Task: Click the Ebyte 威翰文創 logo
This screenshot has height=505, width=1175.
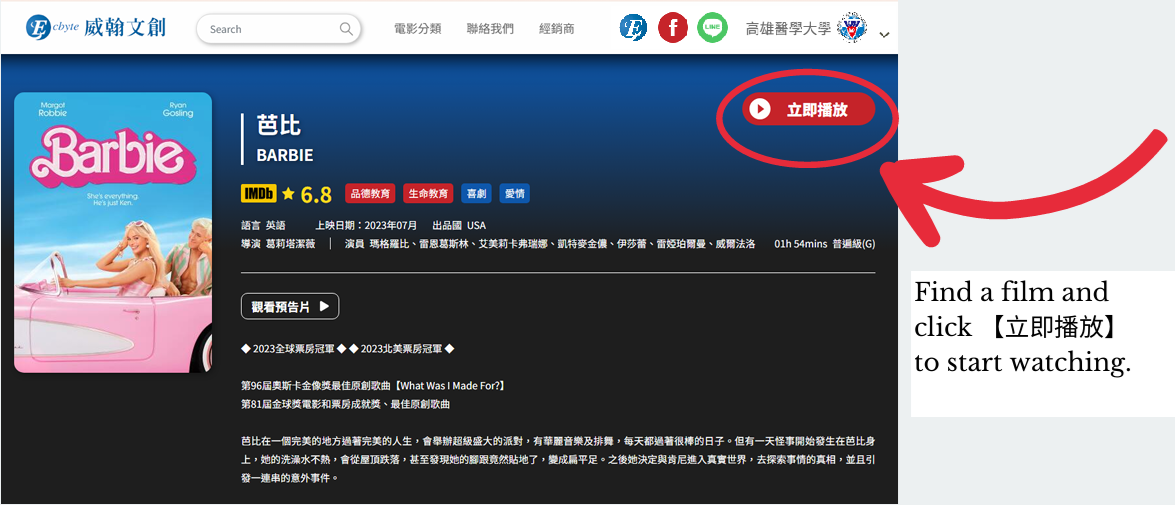Action: coord(96,28)
